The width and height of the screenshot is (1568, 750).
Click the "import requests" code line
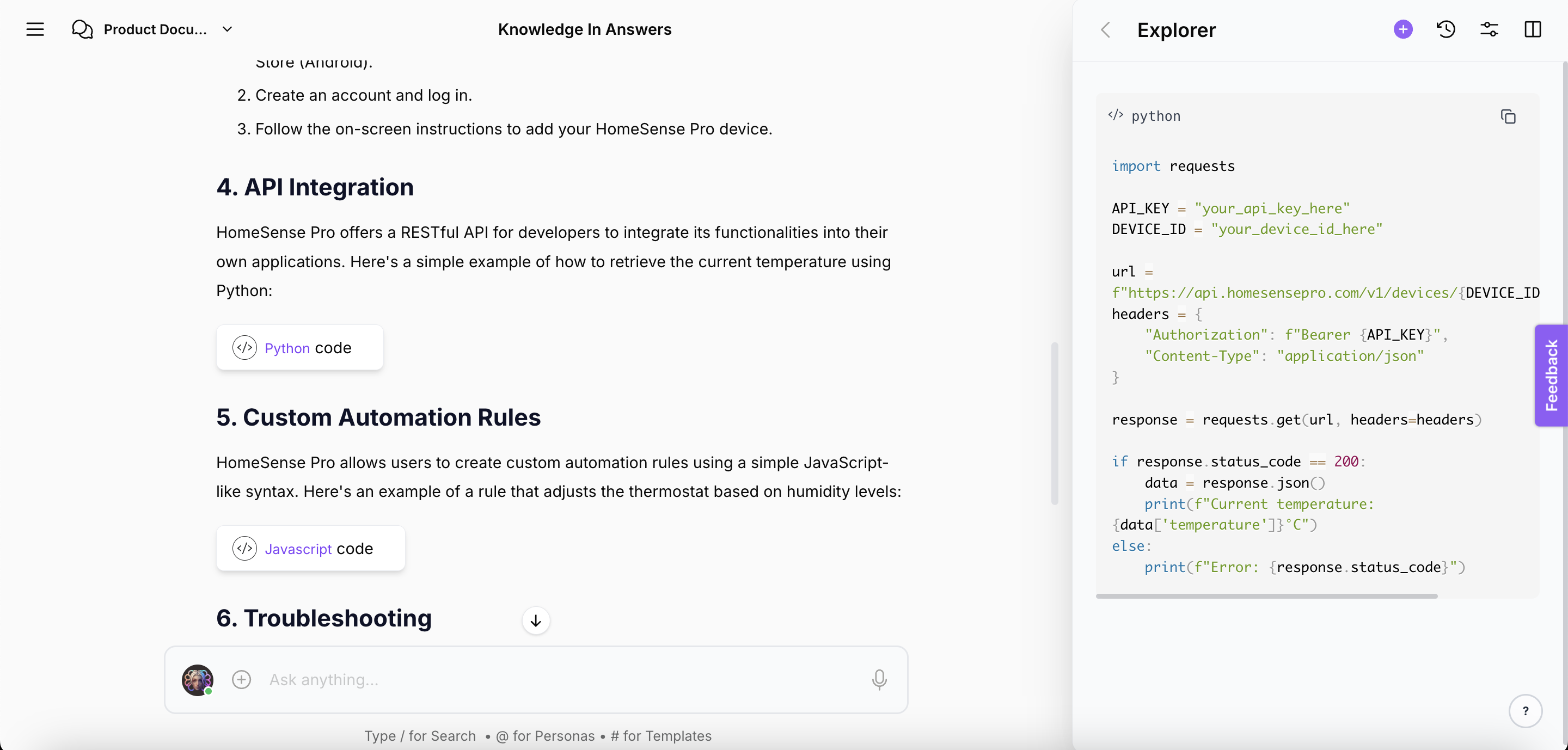1173,166
